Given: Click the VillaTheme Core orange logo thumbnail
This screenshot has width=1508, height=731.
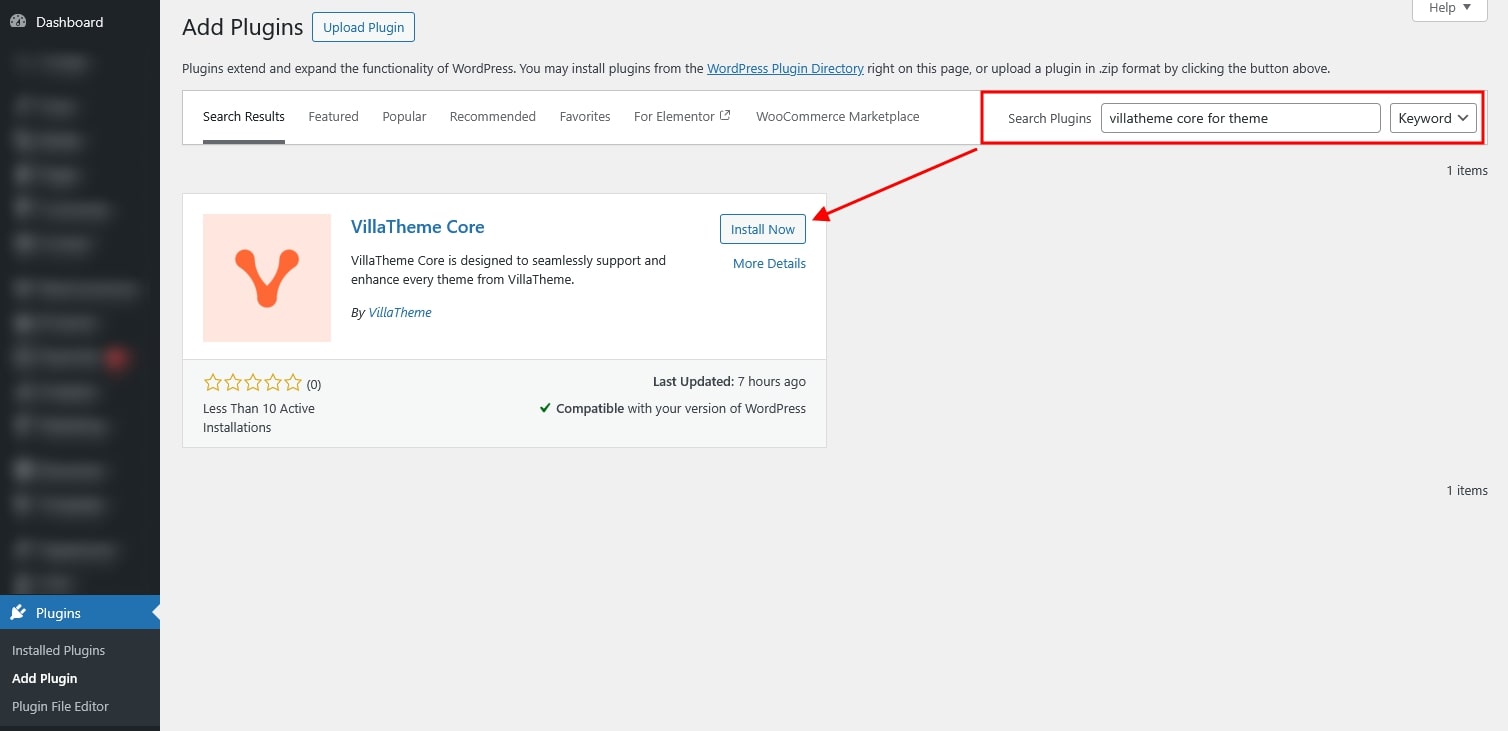Looking at the screenshot, I should pyautogui.click(x=267, y=278).
